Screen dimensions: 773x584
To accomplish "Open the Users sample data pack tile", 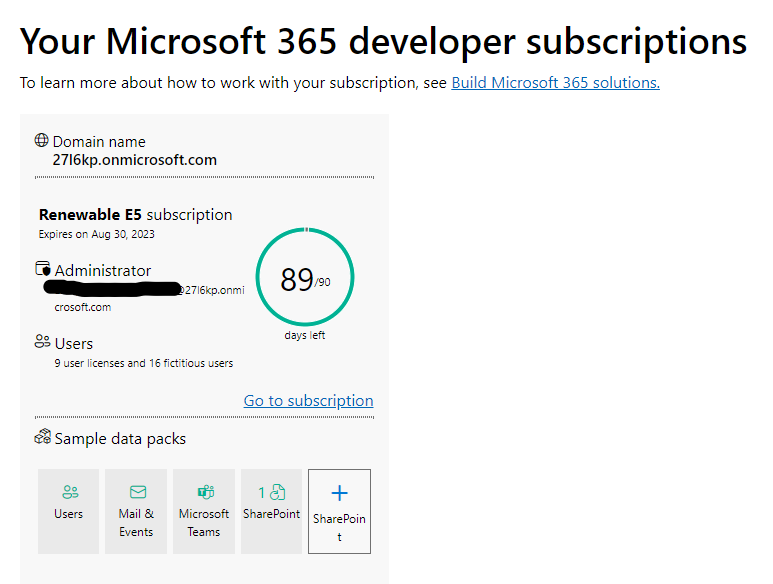I will [x=69, y=511].
